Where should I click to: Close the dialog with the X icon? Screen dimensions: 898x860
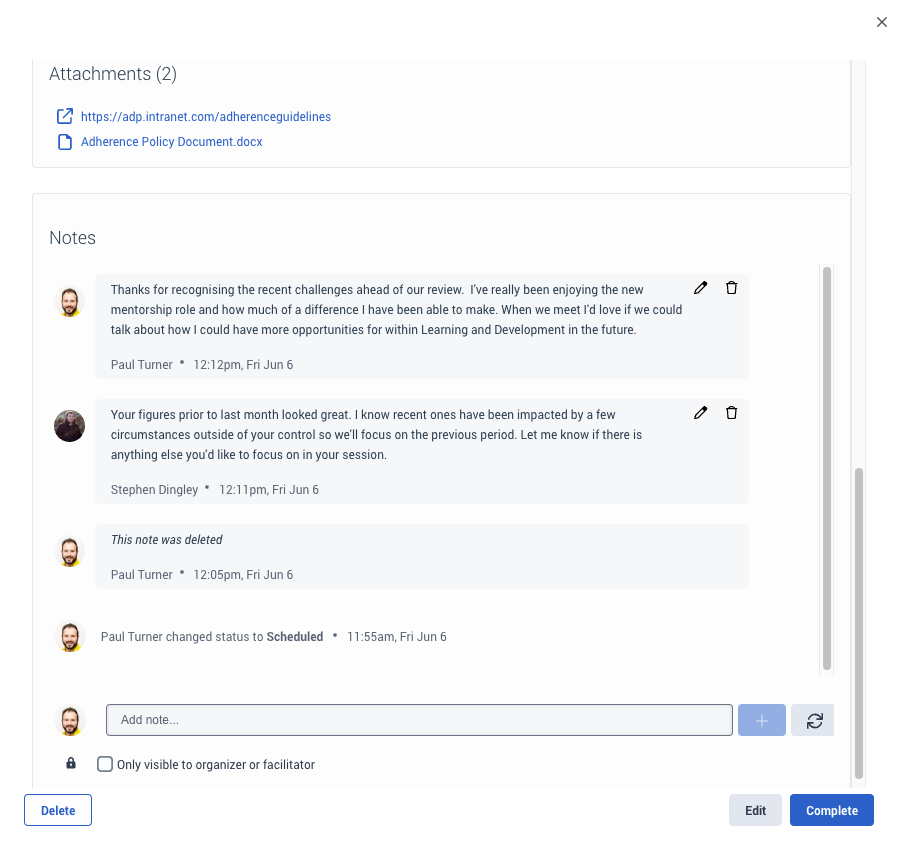(882, 22)
